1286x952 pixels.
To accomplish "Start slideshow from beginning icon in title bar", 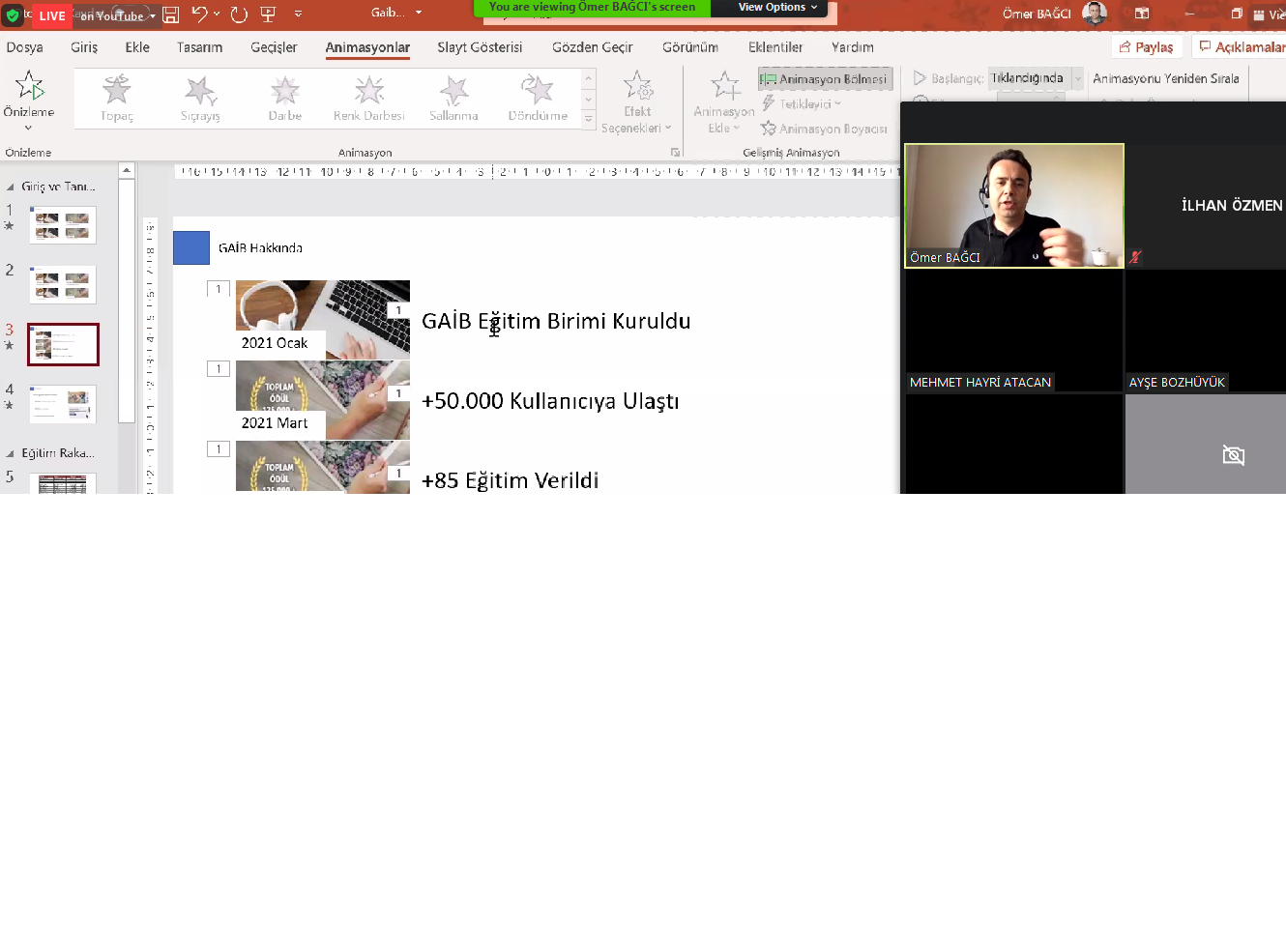I will tap(269, 14).
